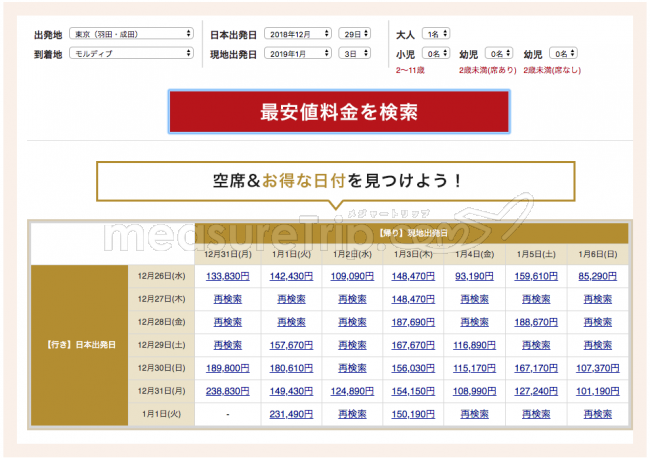
Task: Open the 188,670円 fare link
Action: 536,322
